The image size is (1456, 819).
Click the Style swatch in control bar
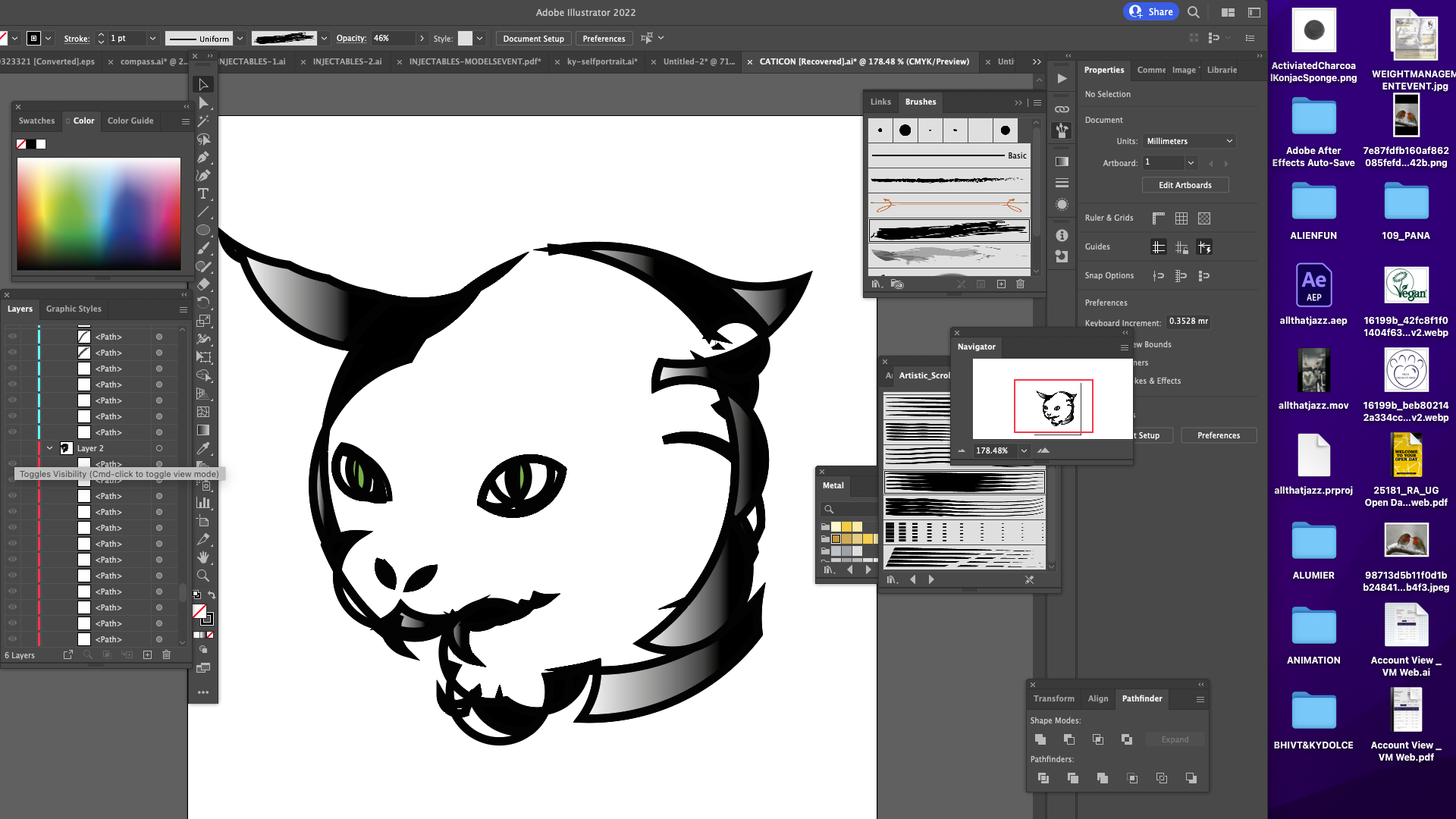pyautogui.click(x=465, y=39)
